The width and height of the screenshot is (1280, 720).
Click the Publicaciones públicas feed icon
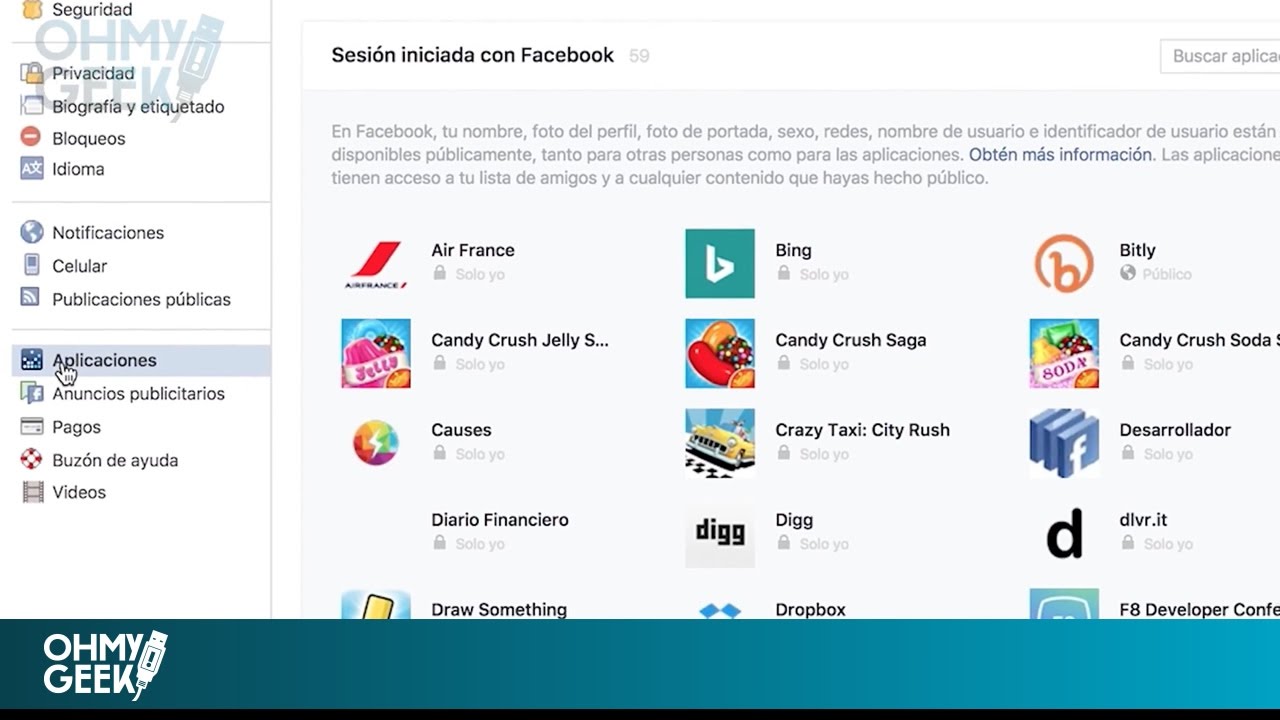(32, 299)
